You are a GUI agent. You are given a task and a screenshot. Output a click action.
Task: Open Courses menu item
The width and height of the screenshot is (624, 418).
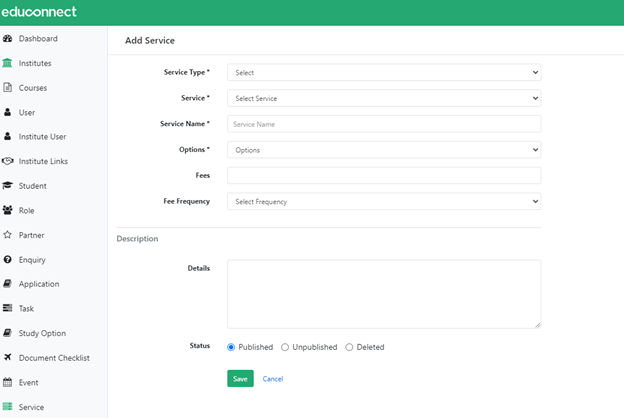pos(33,88)
